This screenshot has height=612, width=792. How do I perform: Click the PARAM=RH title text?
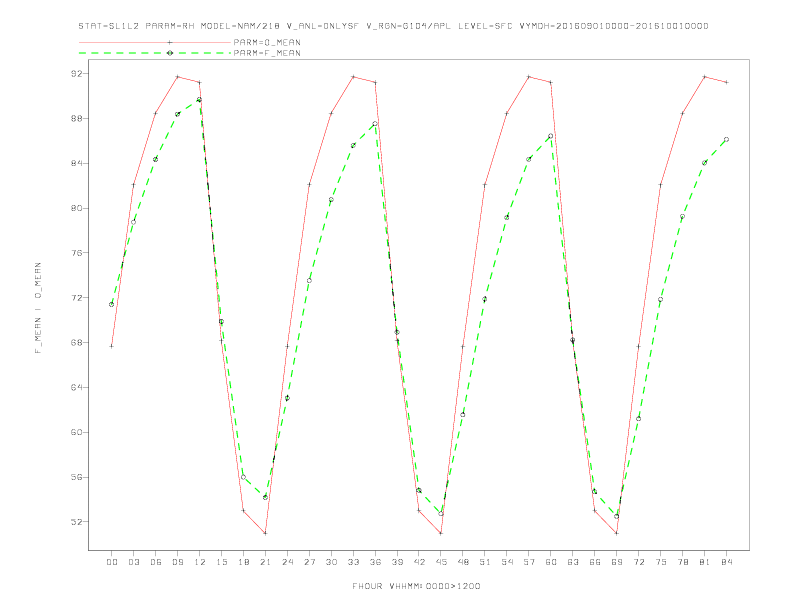pyautogui.click(x=170, y=26)
